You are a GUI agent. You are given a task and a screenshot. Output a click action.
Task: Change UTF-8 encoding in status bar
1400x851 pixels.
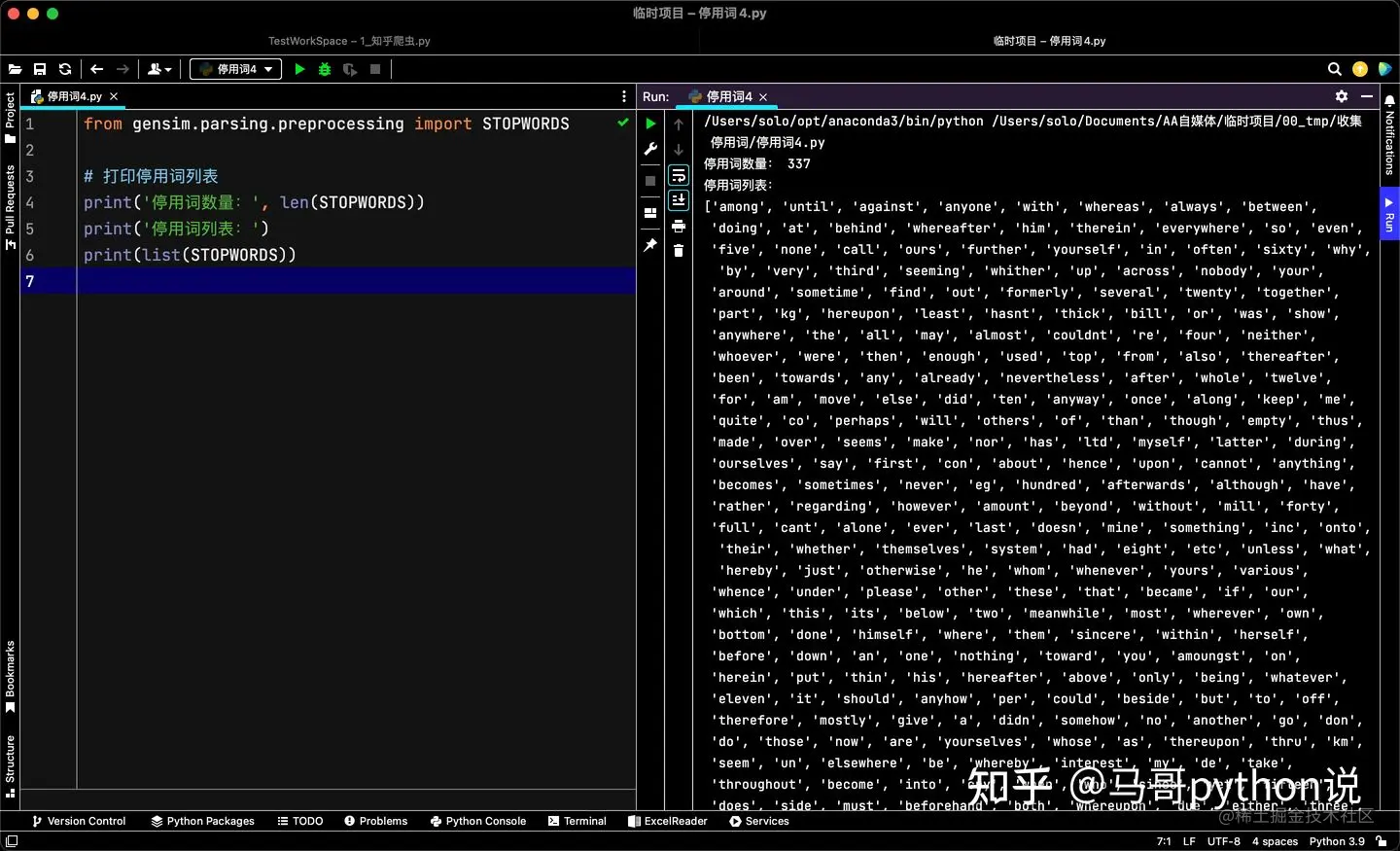tap(1223, 841)
